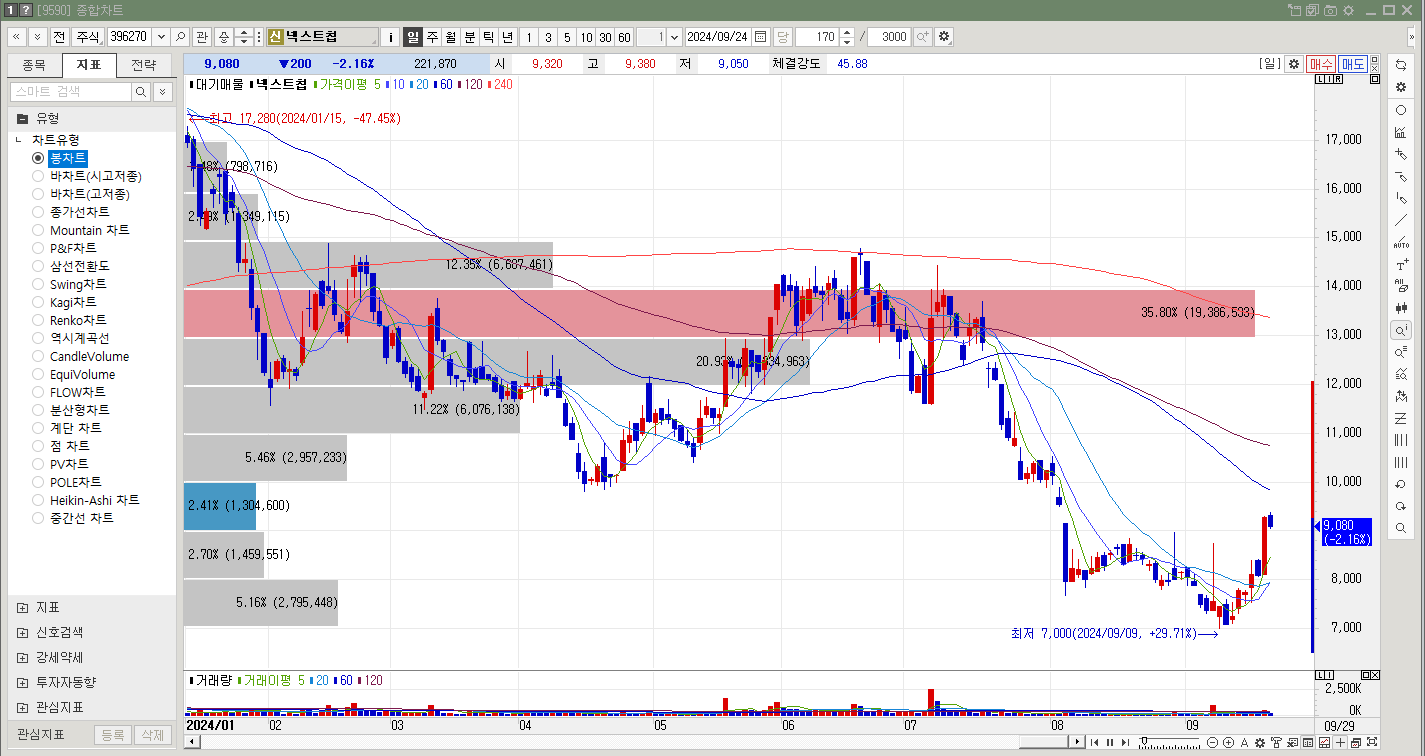Open stock search magnifier icon
Image resolution: width=1425 pixels, height=756 pixels.
click(181, 37)
